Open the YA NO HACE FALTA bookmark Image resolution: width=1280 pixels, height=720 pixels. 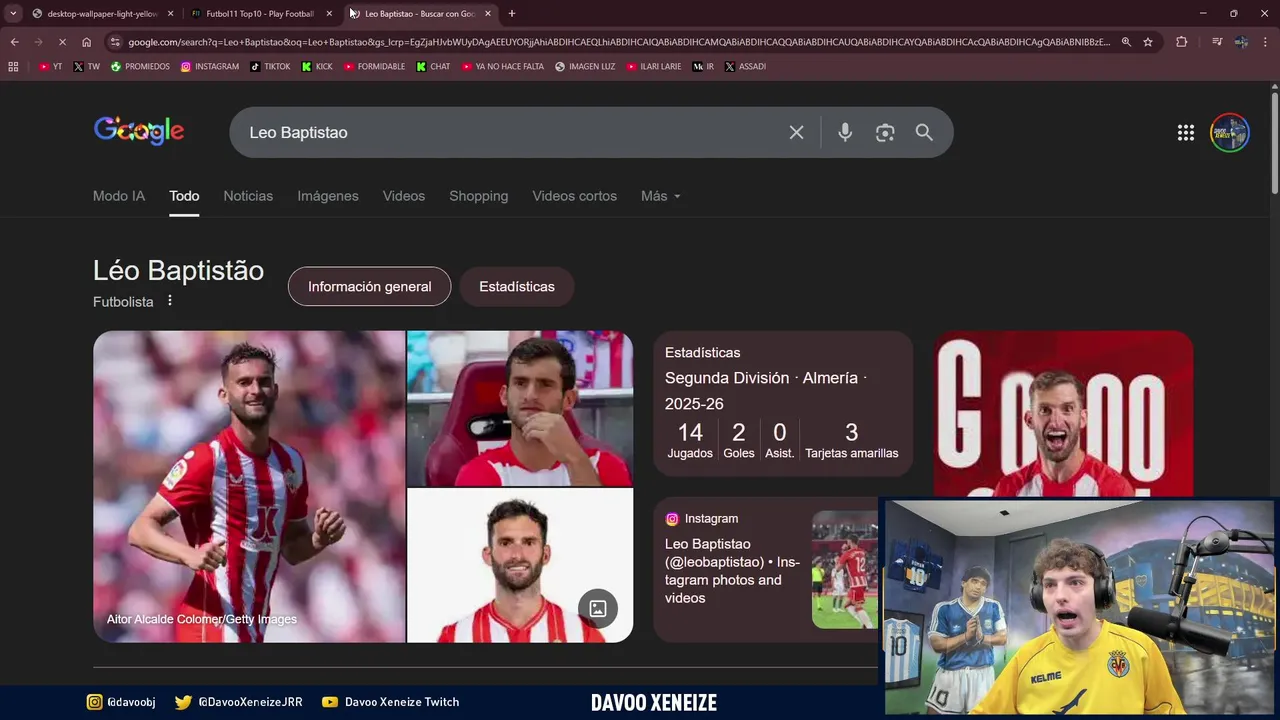pyautogui.click(x=503, y=66)
